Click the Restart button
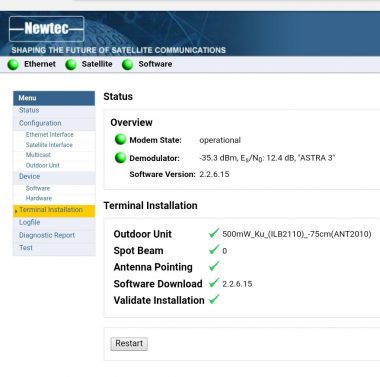 point(129,344)
